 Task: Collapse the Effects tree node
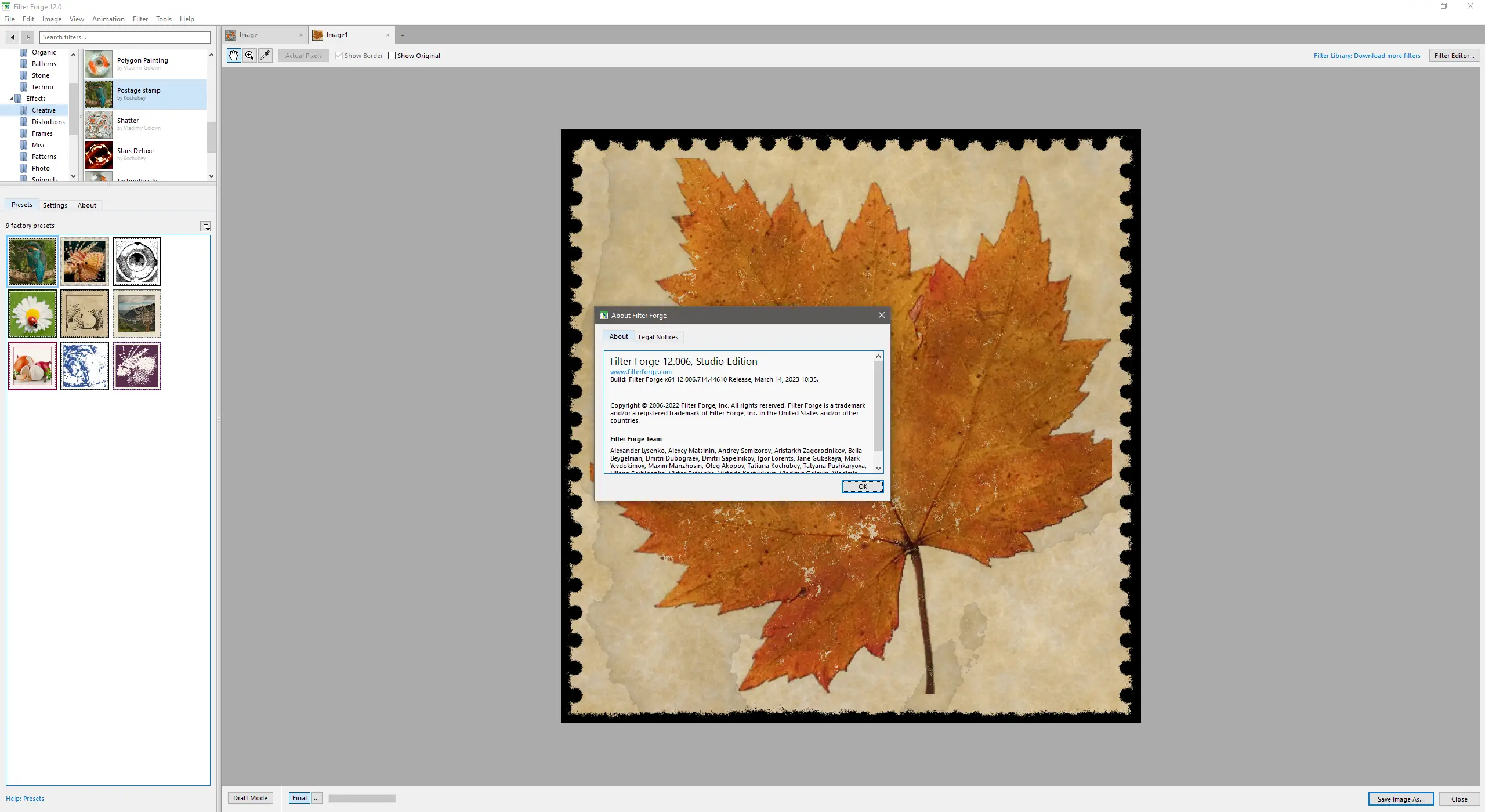tap(10, 98)
